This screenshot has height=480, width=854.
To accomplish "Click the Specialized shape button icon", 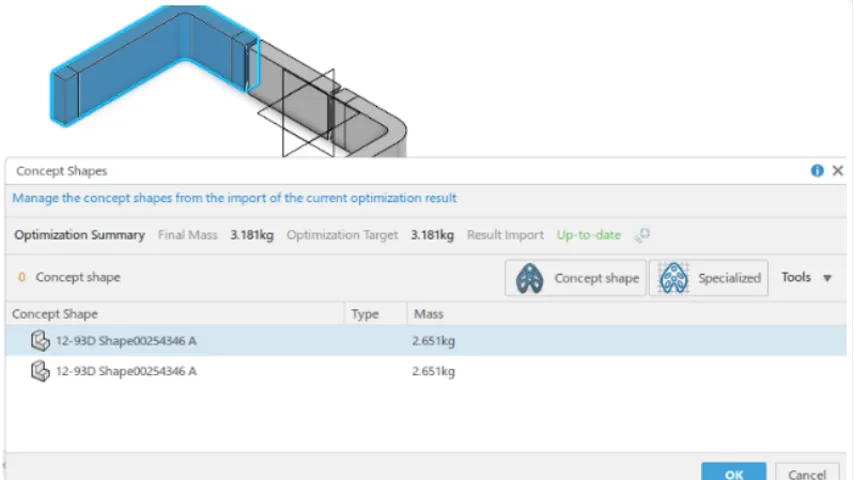I will click(674, 278).
